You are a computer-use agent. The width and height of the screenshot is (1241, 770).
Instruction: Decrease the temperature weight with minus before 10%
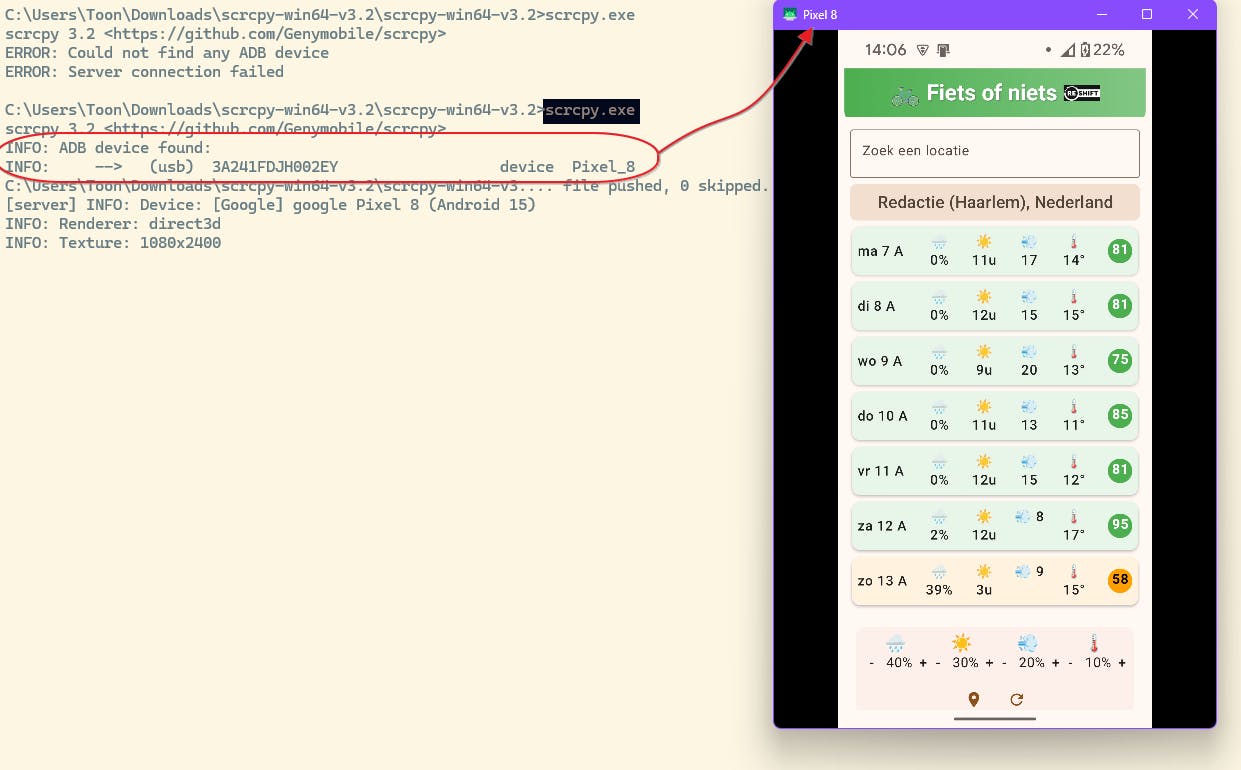tap(1070, 663)
